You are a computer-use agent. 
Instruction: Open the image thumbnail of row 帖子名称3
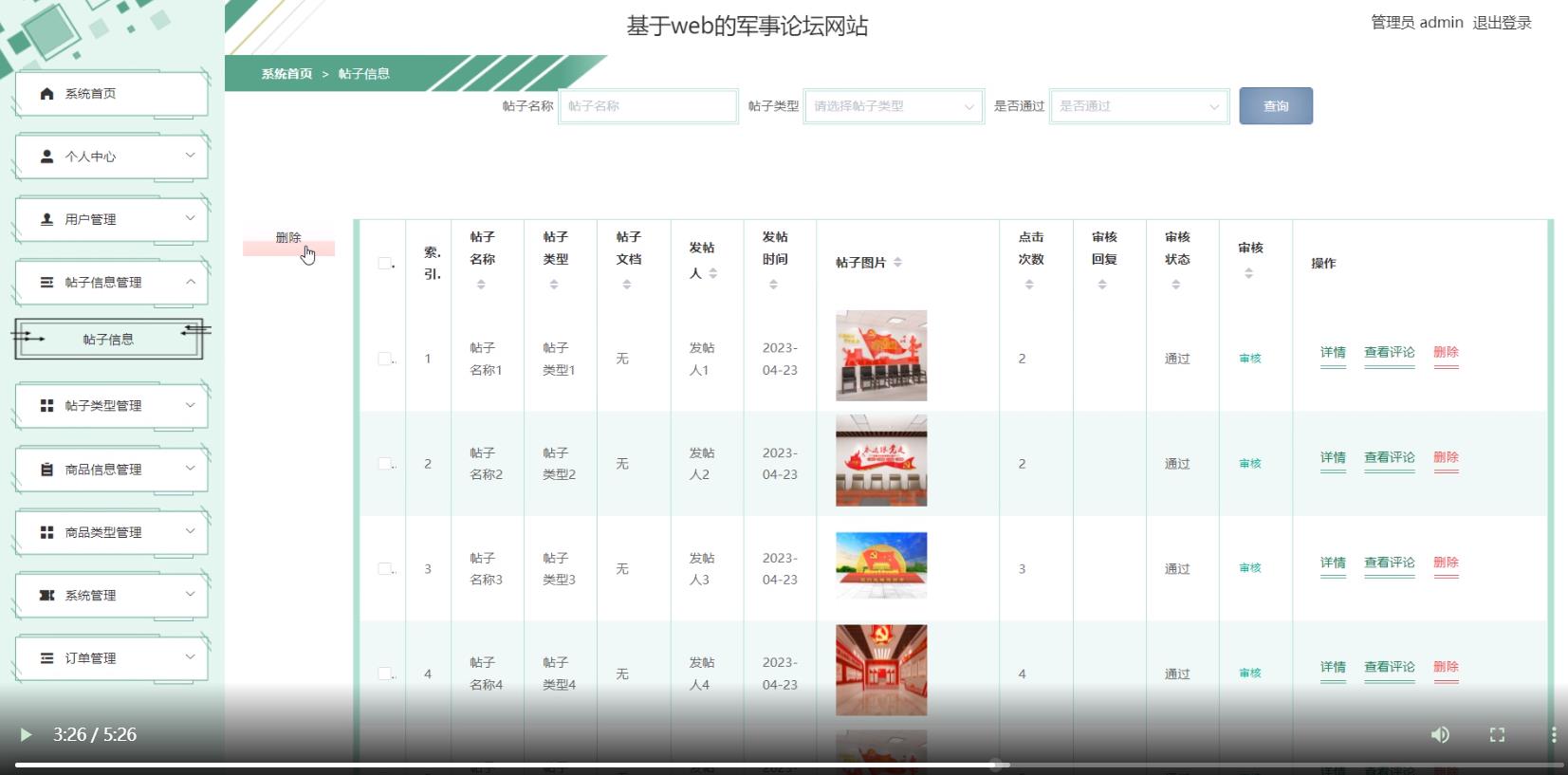click(x=881, y=565)
